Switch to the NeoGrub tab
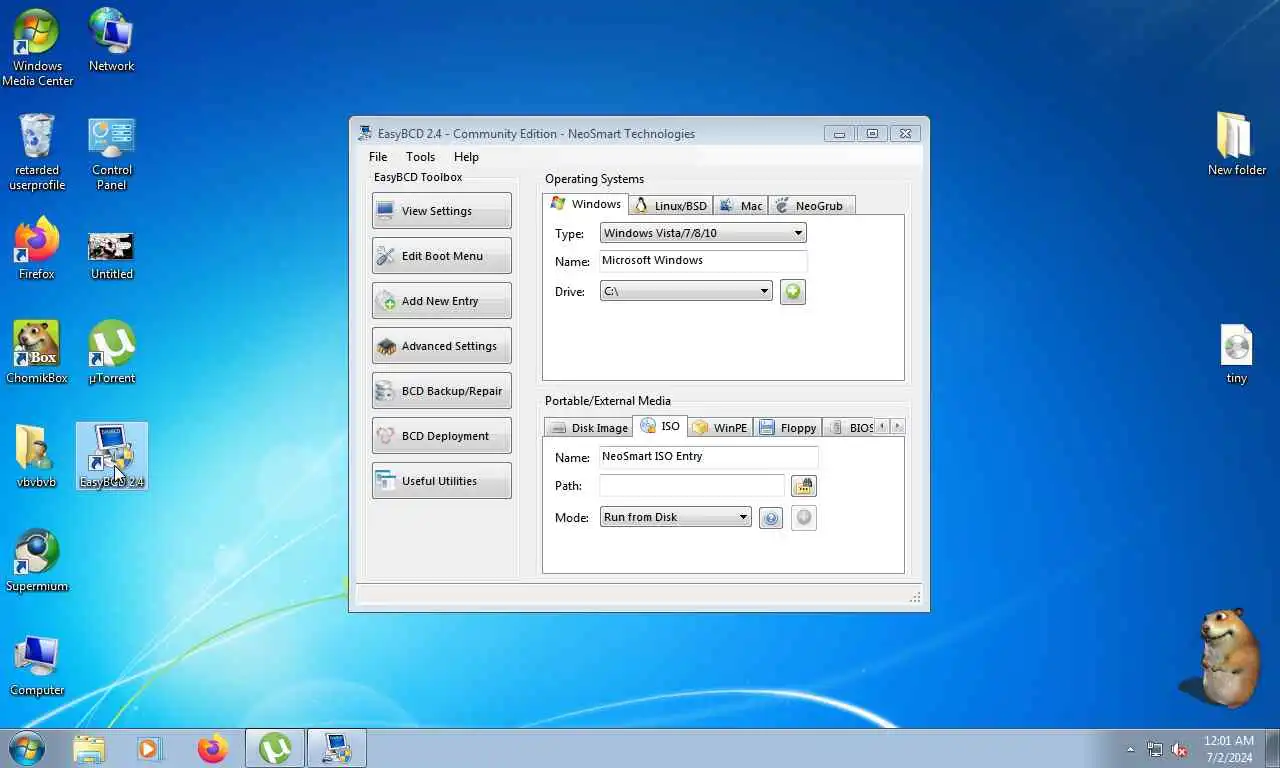This screenshot has width=1280, height=768. pyautogui.click(x=811, y=206)
